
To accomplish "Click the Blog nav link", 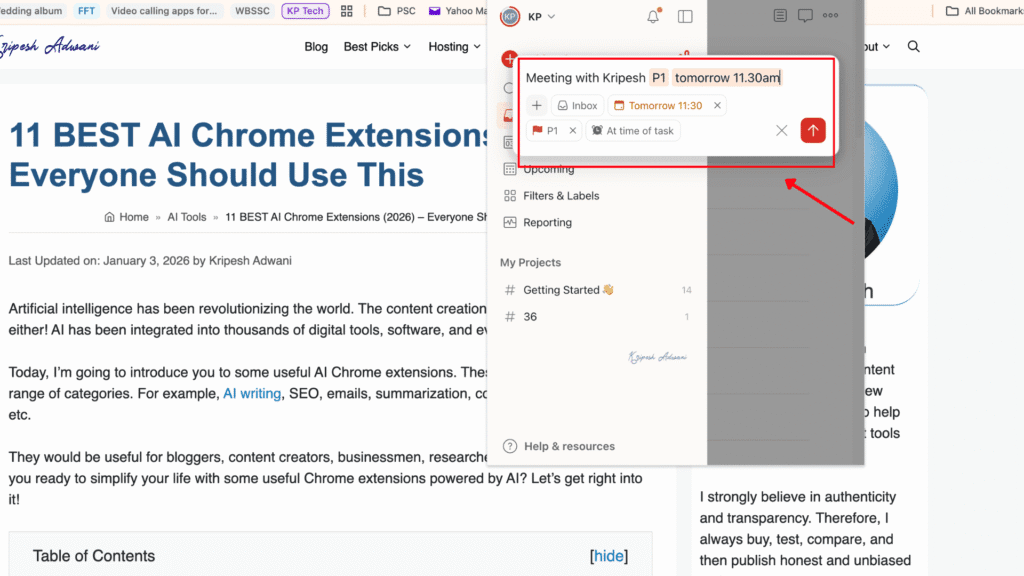I will [316, 47].
